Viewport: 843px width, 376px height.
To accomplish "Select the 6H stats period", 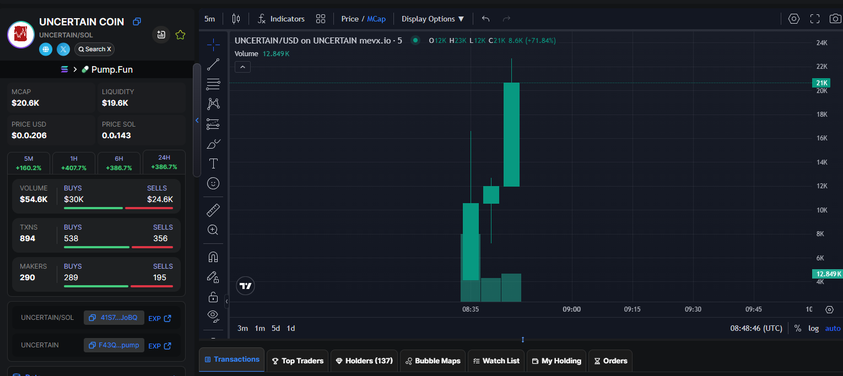I will click(119, 164).
